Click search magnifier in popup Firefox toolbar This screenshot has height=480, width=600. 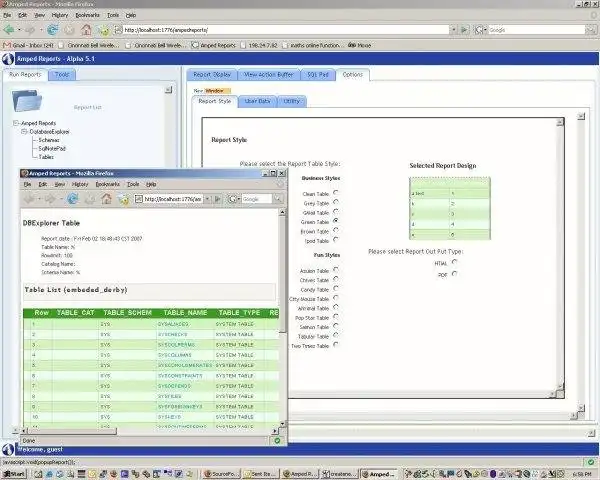[x=278, y=199]
